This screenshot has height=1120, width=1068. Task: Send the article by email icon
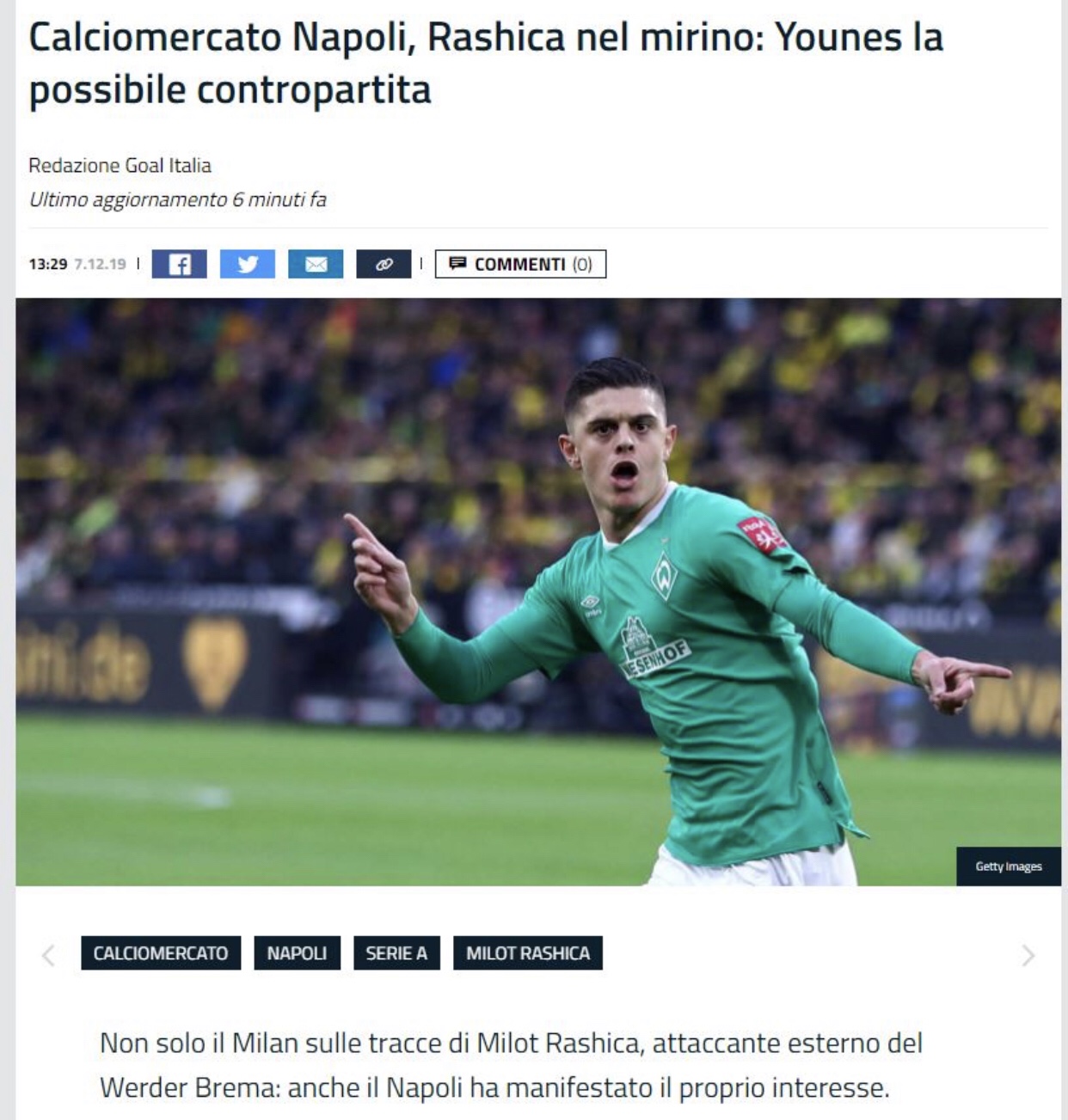316,264
